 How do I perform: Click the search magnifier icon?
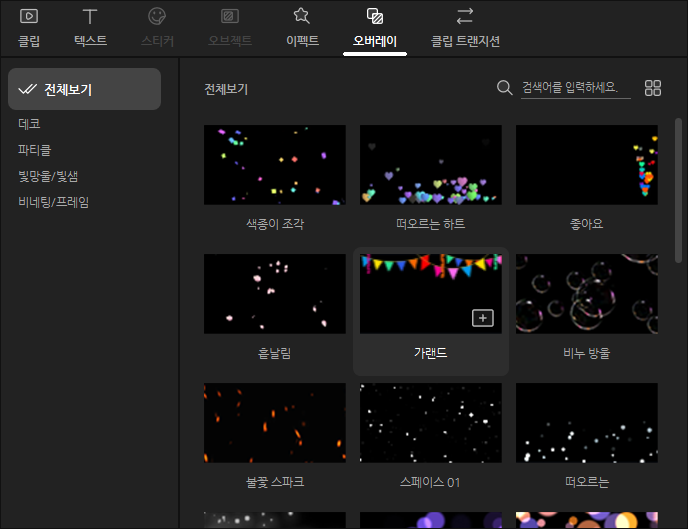pos(505,88)
